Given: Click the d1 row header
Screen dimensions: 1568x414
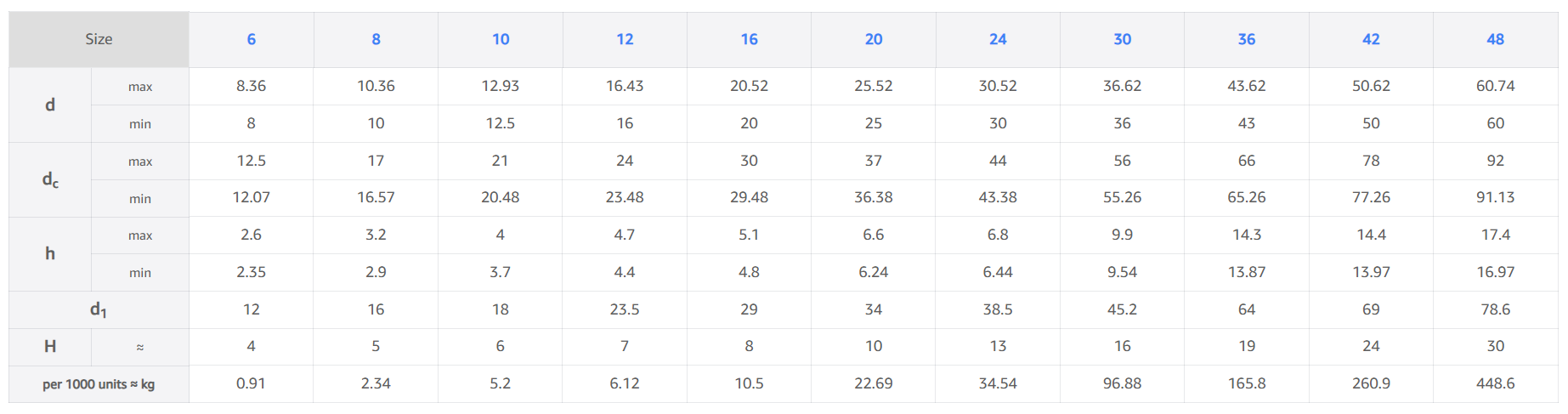Looking at the screenshot, I should tap(99, 310).
